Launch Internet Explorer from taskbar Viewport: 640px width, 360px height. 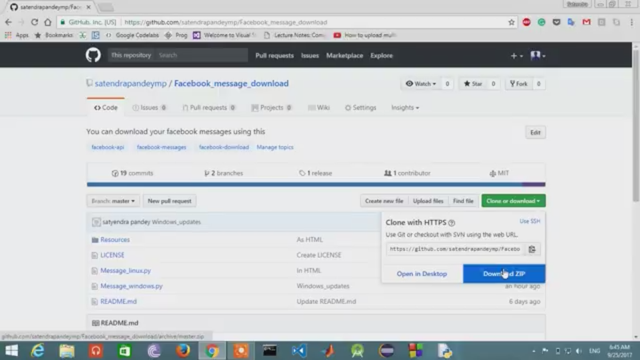coord(38,351)
